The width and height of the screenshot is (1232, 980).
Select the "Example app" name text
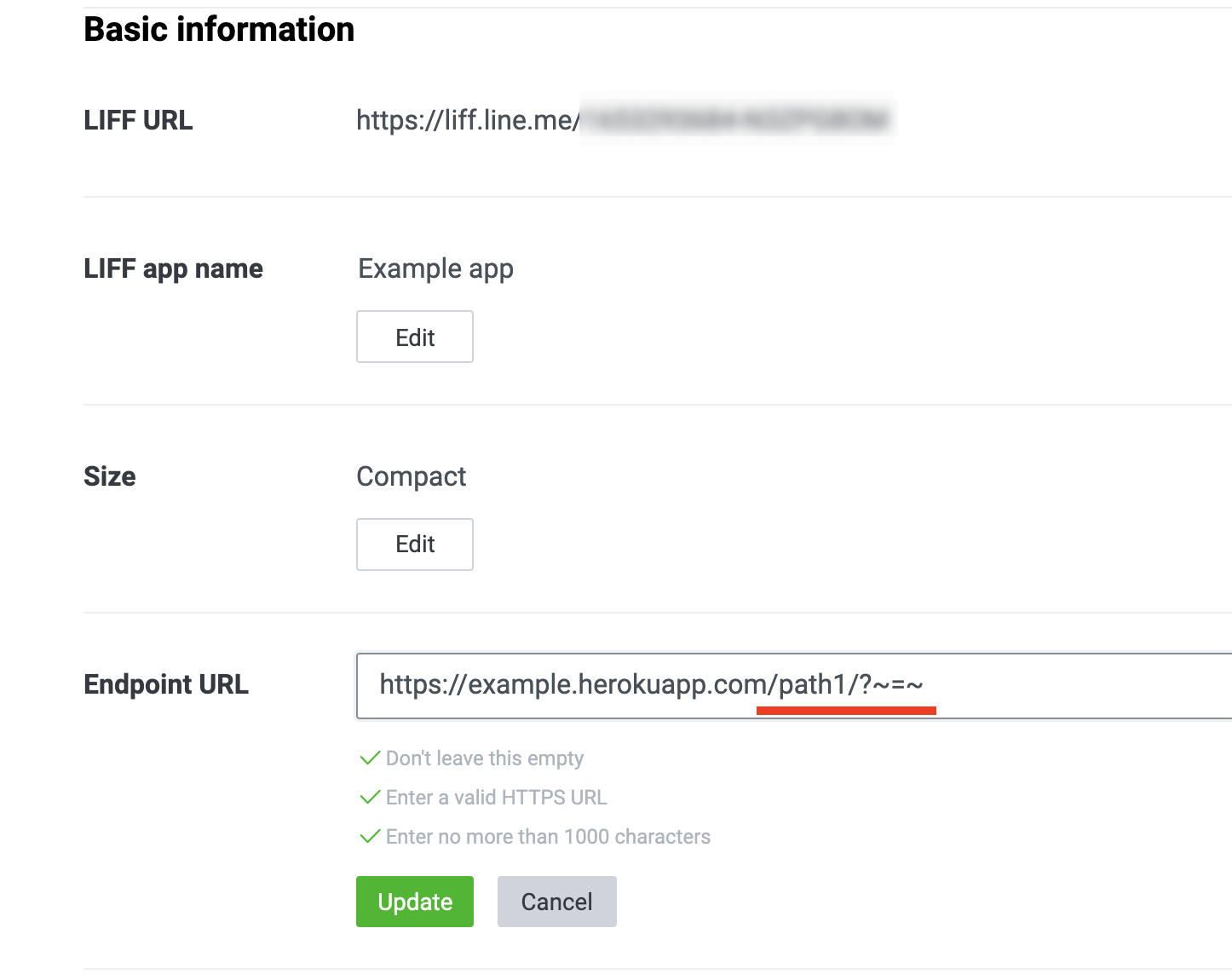(x=435, y=268)
